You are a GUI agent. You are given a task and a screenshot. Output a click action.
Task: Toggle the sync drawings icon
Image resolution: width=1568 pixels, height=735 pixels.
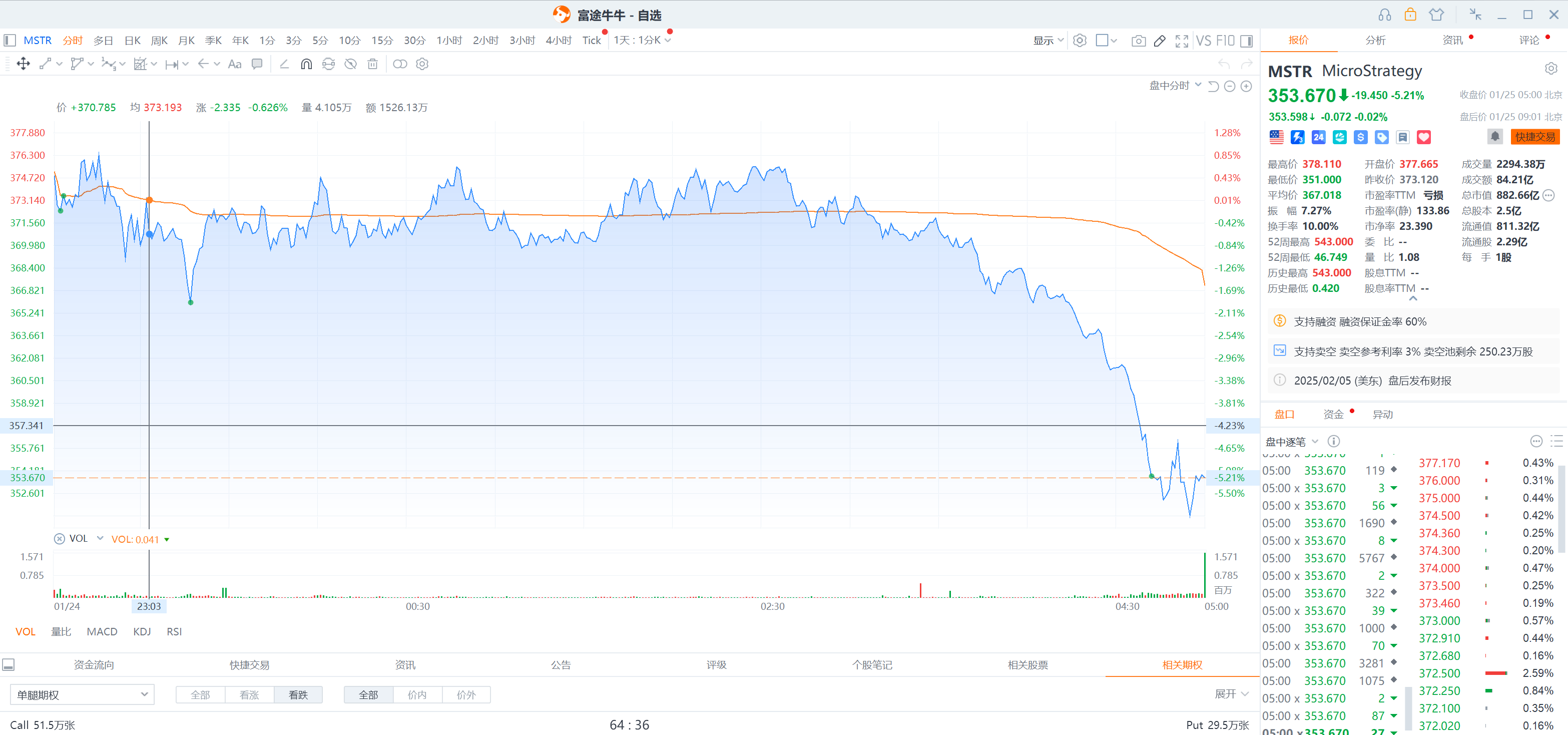point(329,64)
